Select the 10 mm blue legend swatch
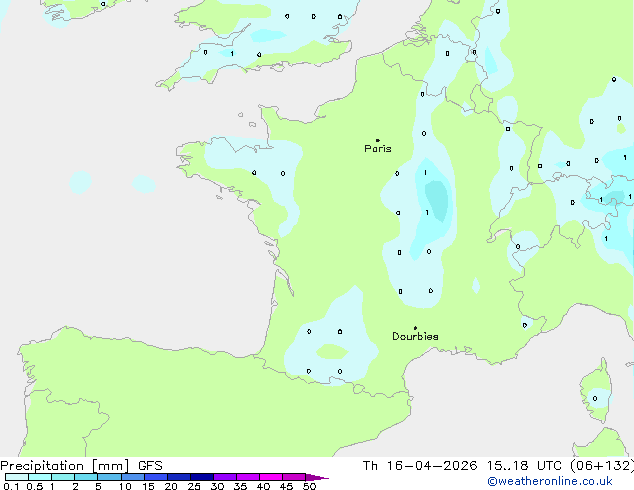The image size is (634, 490). pyautogui.click(x=133, y=477)
